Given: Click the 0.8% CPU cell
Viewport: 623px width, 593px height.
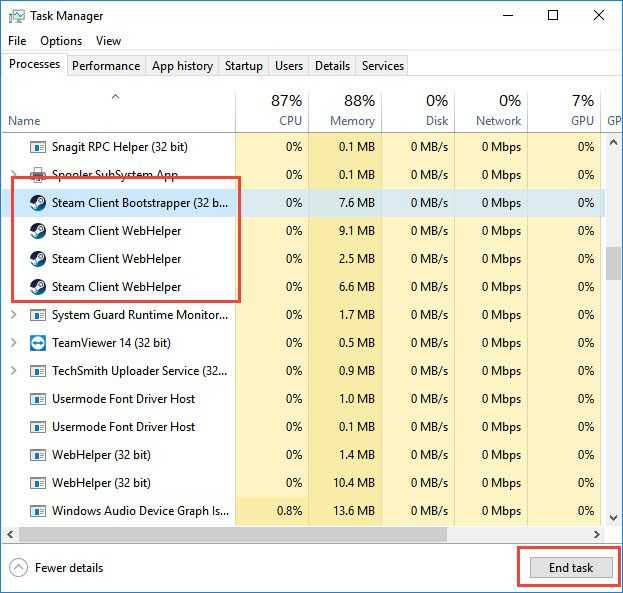Looking at the screenshot, I should click(272, 511).
